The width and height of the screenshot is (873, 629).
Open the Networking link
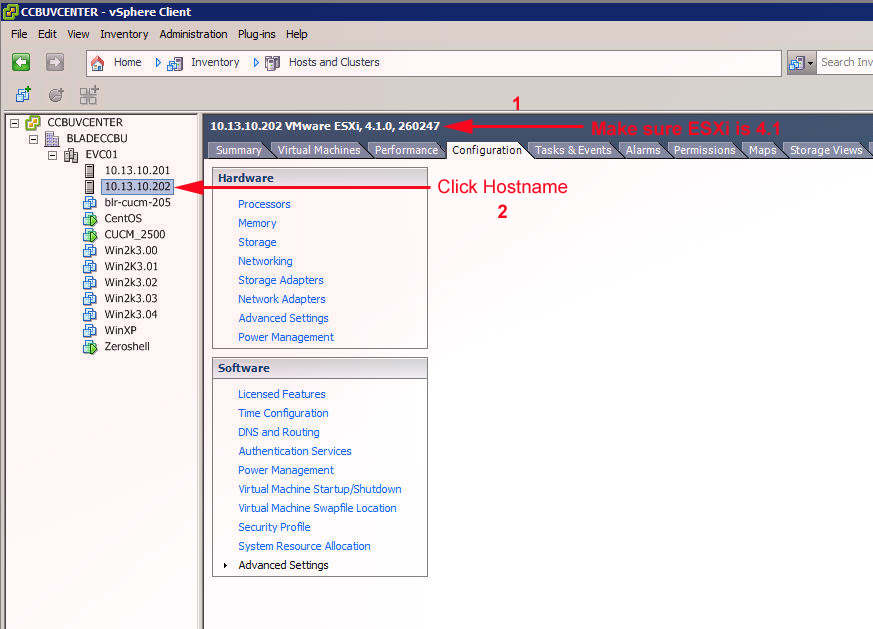(x=265, y=261)
